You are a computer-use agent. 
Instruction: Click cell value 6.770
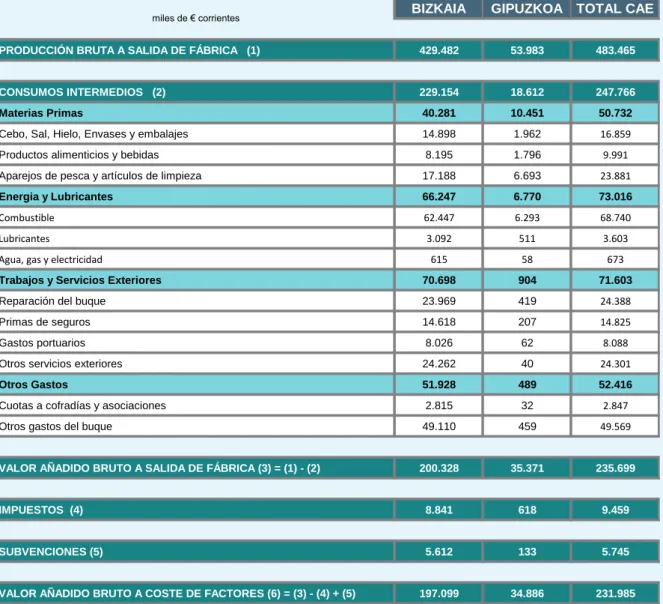pyautogui.click(x=527, y=197)
